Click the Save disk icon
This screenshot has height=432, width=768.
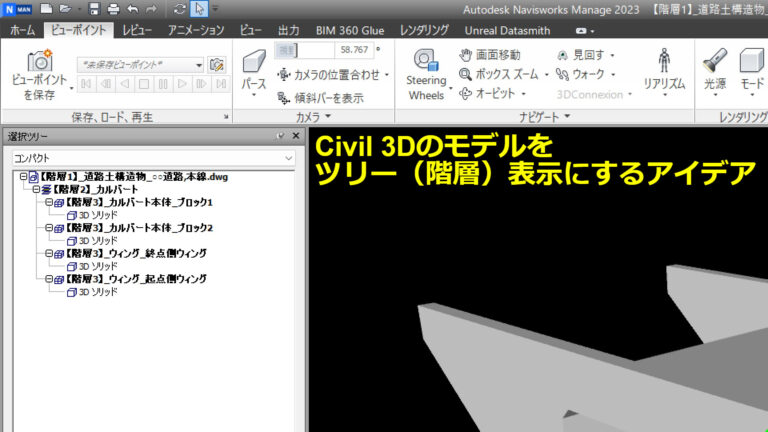tap(94, 8)
